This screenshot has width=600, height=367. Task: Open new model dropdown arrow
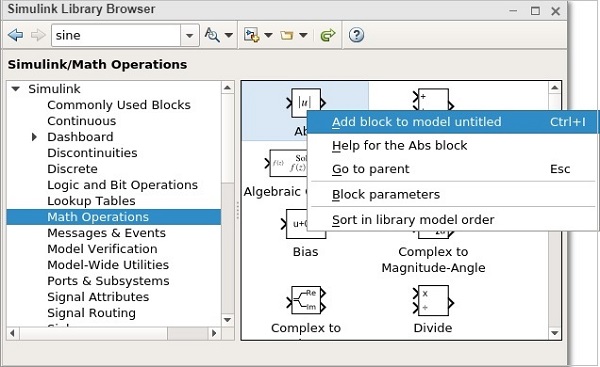click(x=269, y=36)
